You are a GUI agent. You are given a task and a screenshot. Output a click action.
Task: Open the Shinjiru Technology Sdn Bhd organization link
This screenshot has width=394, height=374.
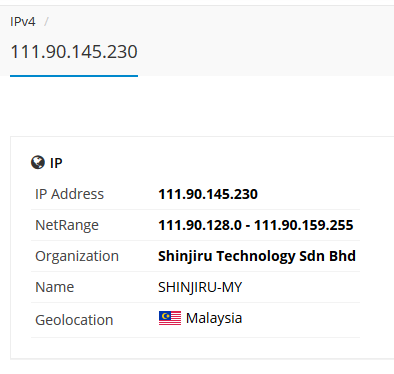point(257,256)
